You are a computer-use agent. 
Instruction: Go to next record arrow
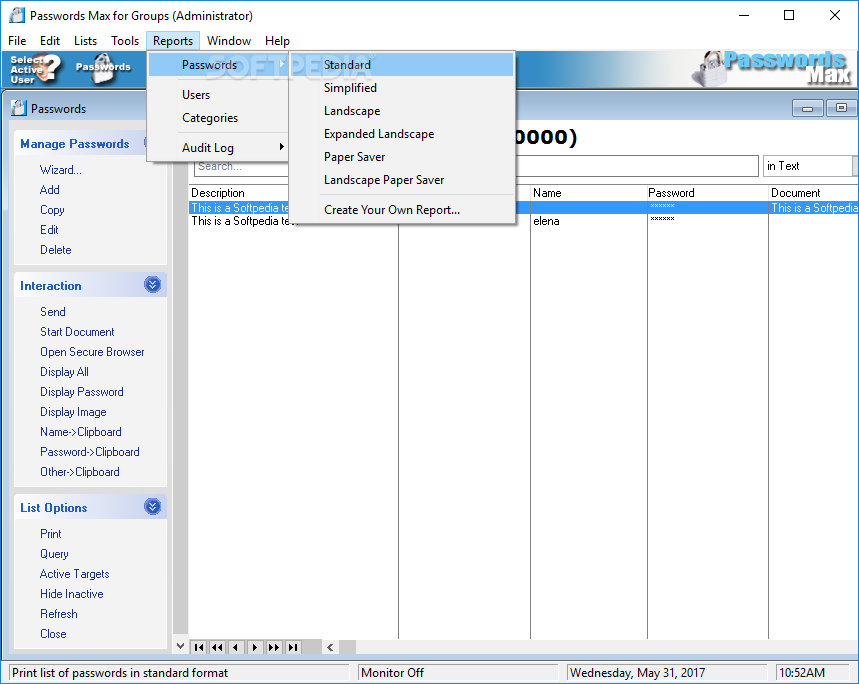(255, 647)
